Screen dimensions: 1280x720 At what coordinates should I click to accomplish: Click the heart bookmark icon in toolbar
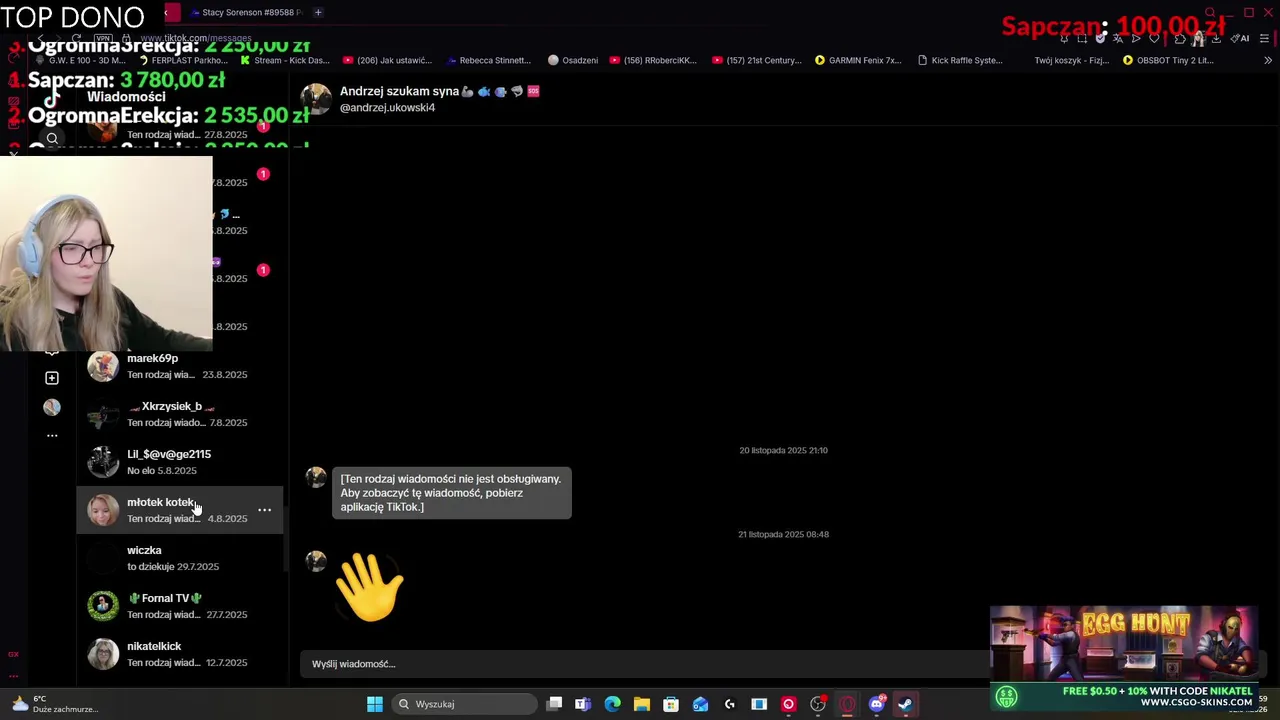click(x=1154, y=38)
